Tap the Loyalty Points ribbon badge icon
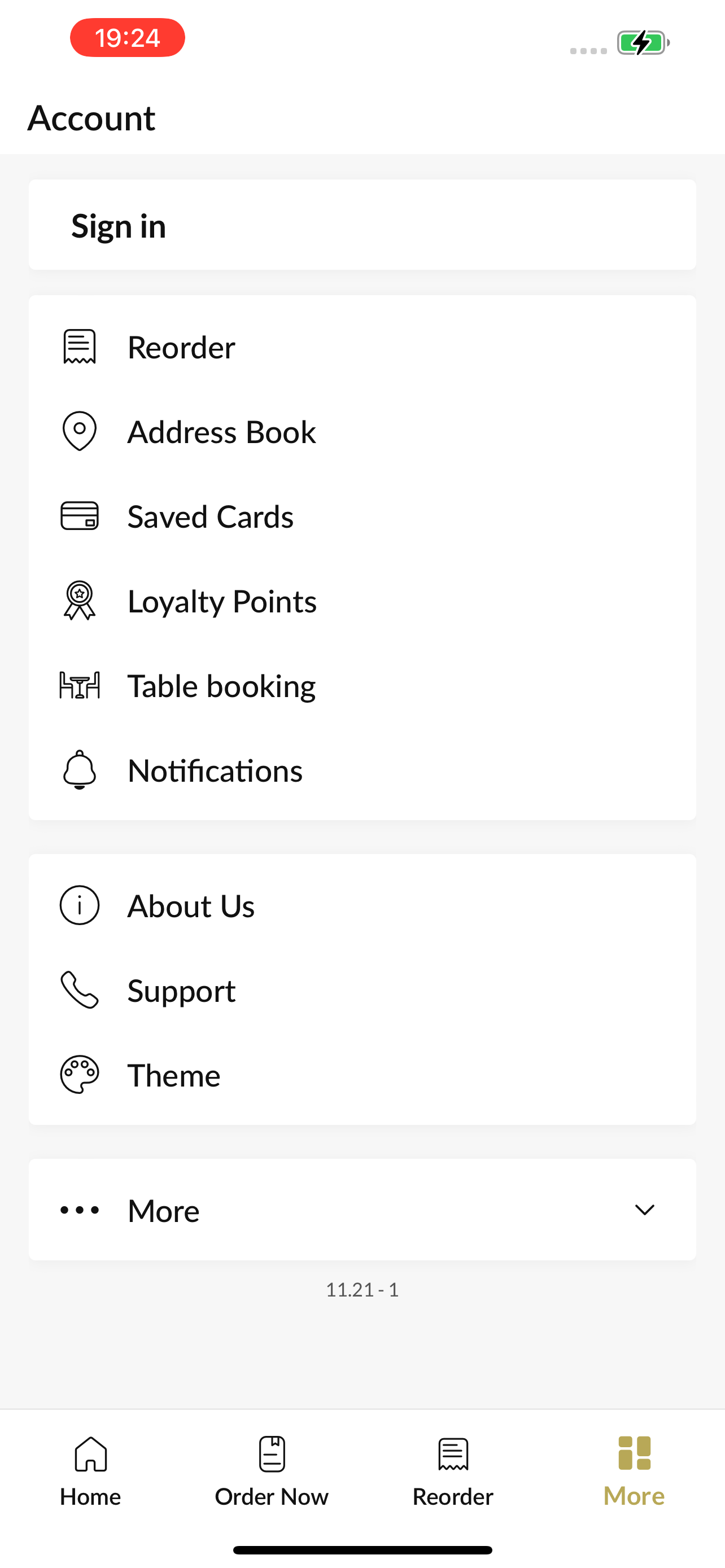Viewport: 725px width, 1568px height. pos(80,601)
